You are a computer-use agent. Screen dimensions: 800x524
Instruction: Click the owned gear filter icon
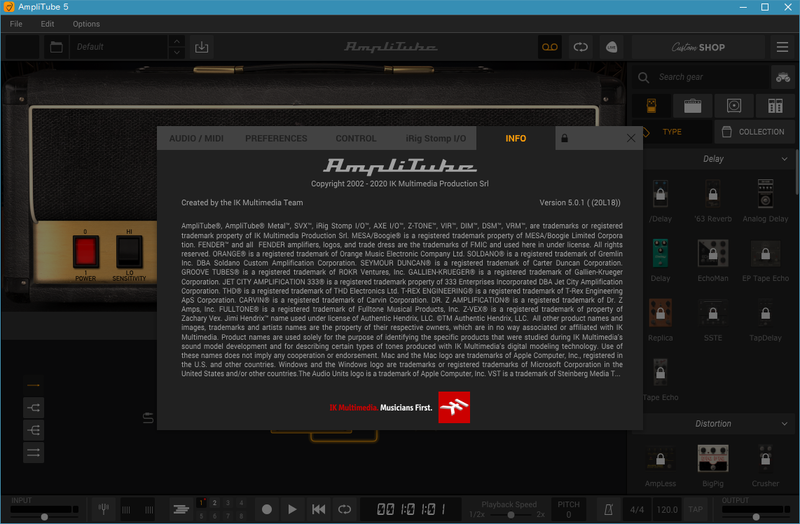(x=783, y=77)
